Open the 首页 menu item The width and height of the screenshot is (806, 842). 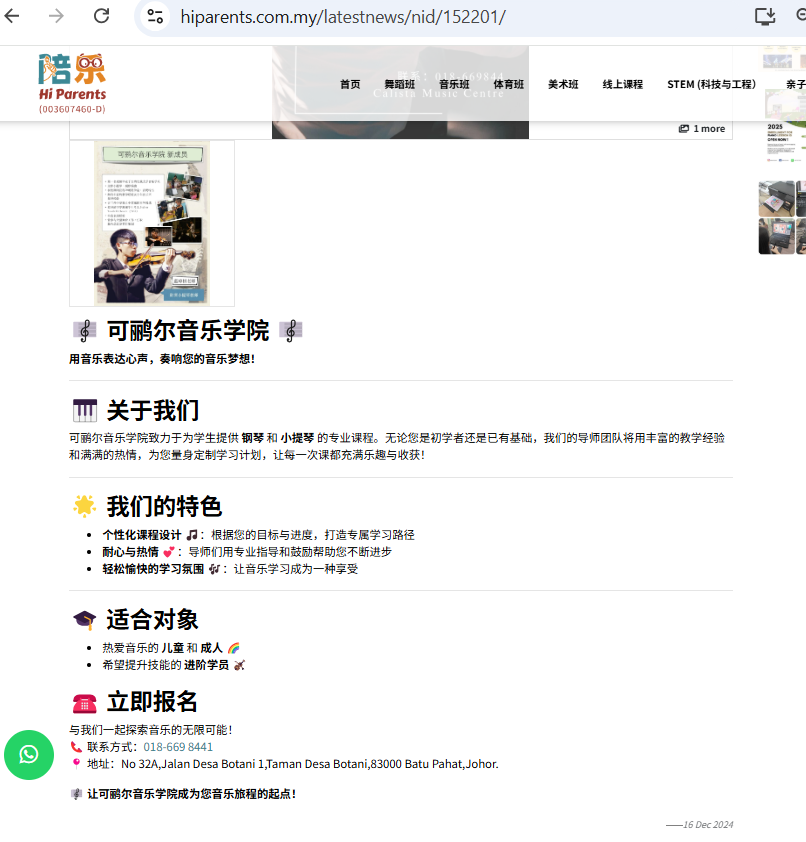tap(350, 84)
